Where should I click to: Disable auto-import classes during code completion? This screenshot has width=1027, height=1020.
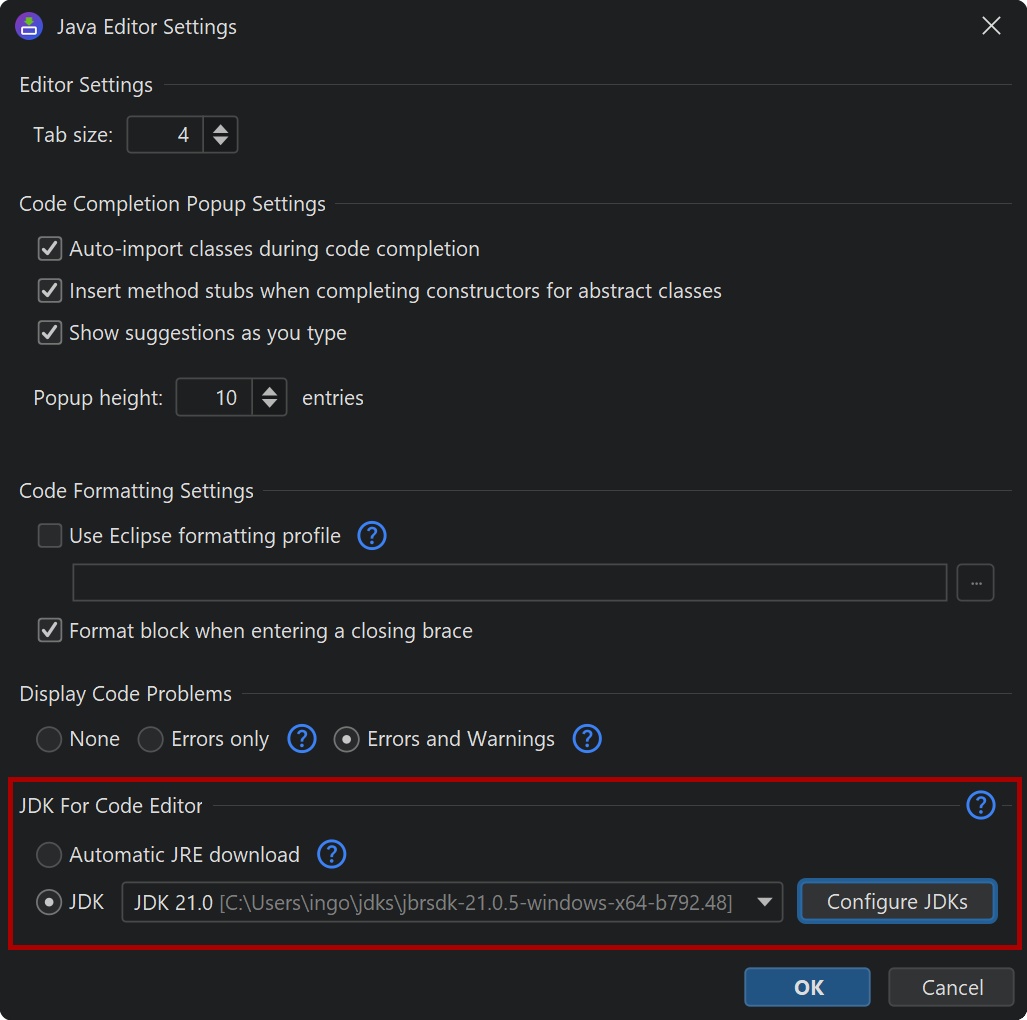(50, 249)
